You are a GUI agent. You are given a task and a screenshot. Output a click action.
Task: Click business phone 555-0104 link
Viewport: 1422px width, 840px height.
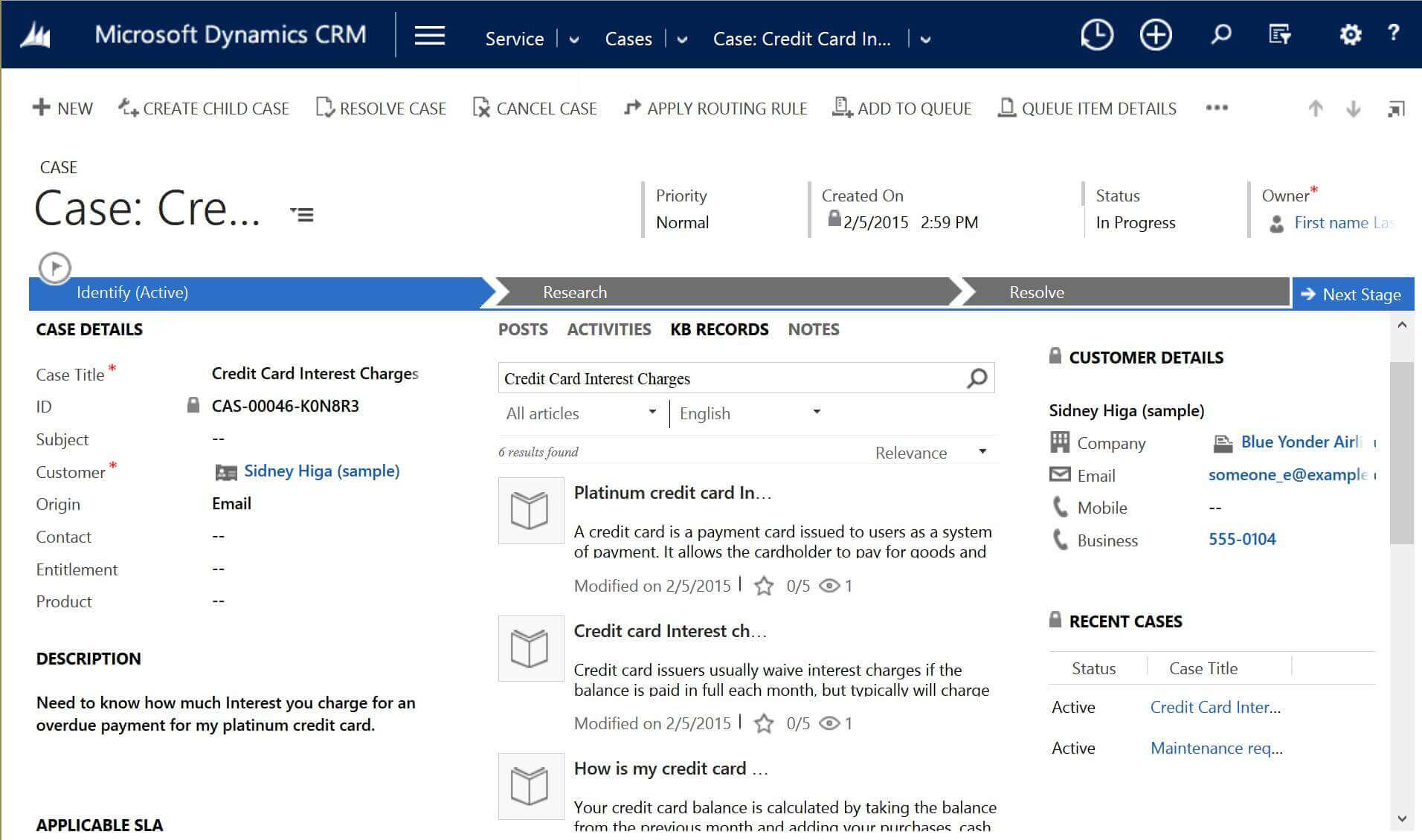click(x=1242, y=540)
